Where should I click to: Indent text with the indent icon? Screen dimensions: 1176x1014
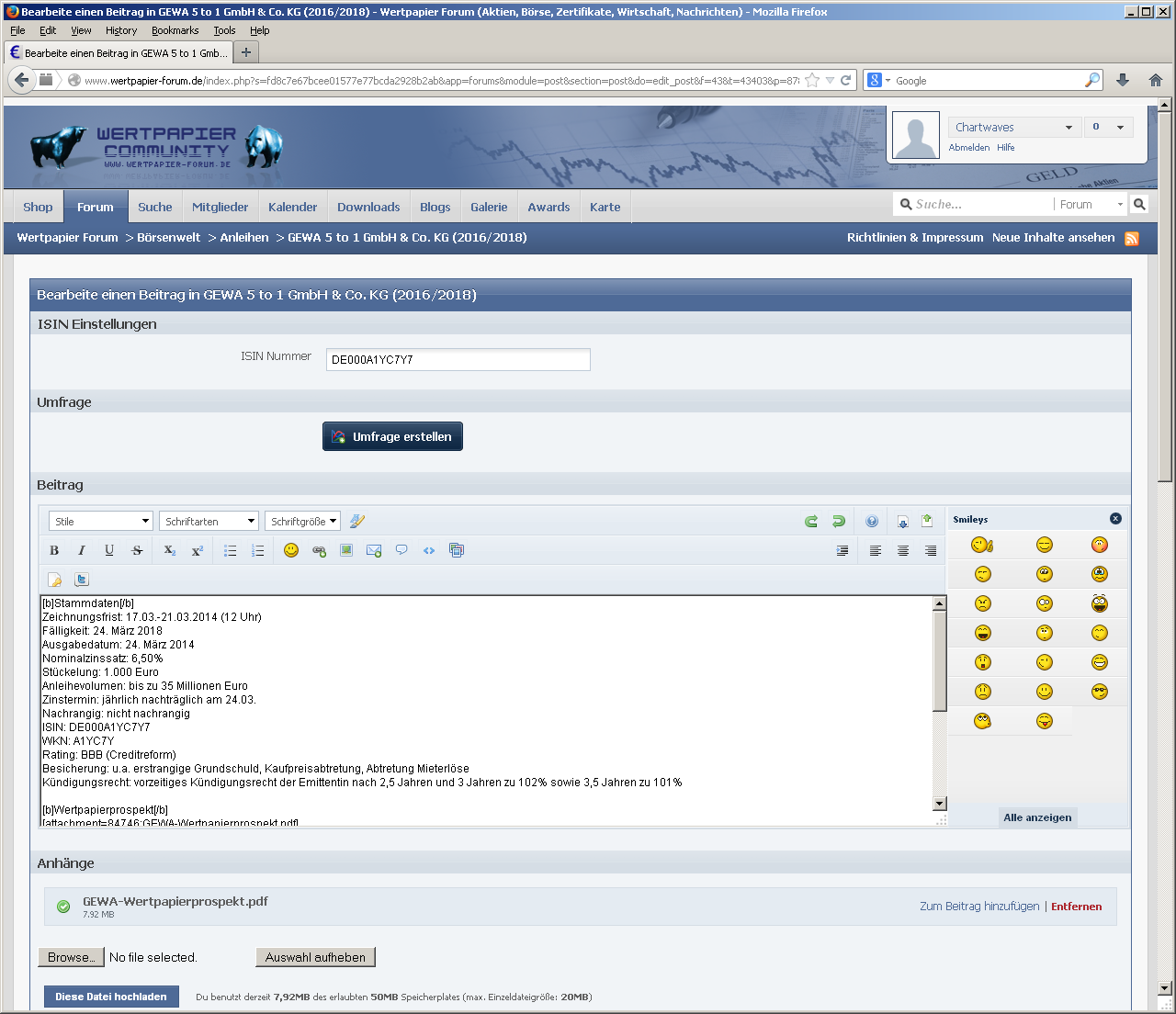coord(842,550)
